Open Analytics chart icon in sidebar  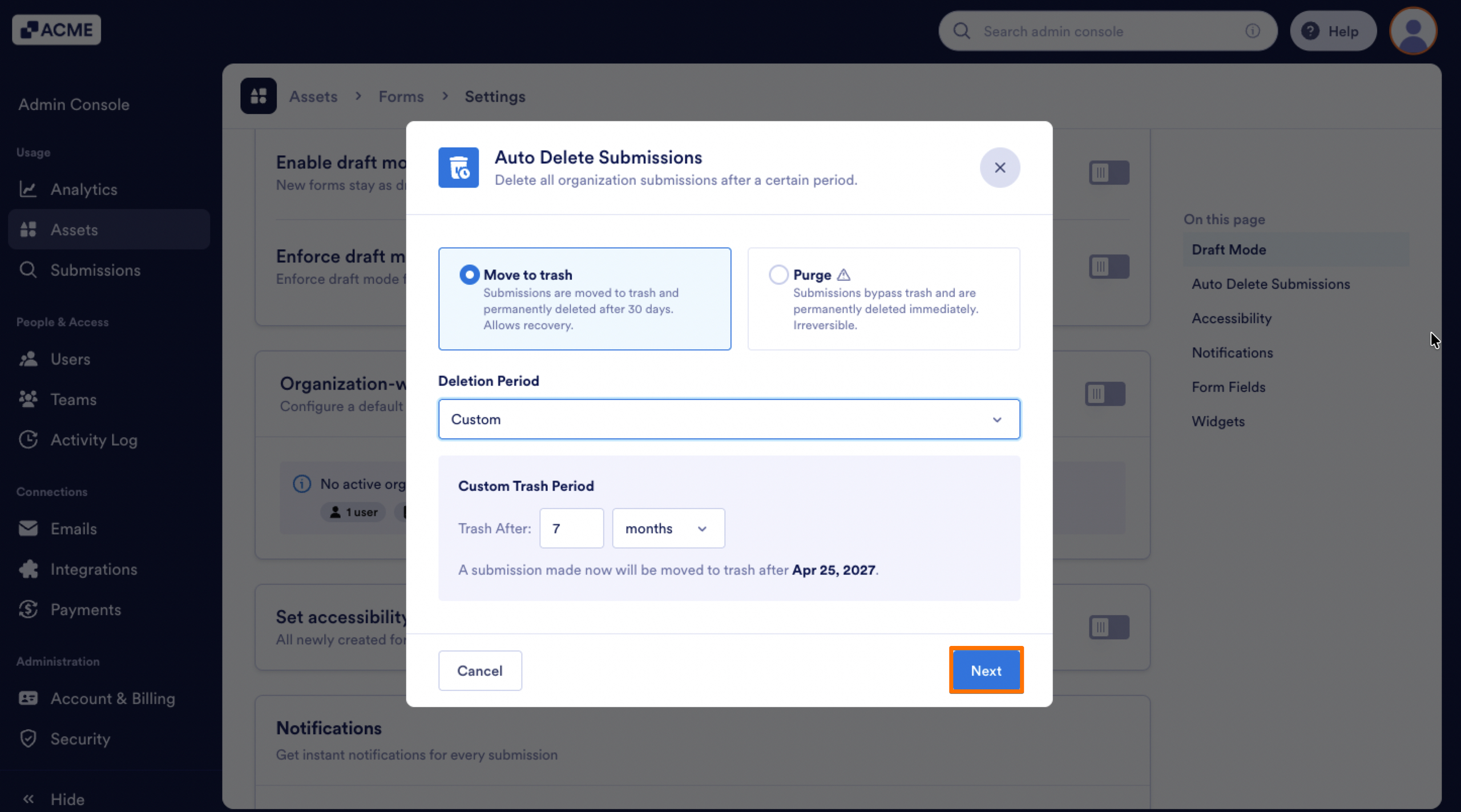pos(28,189)
